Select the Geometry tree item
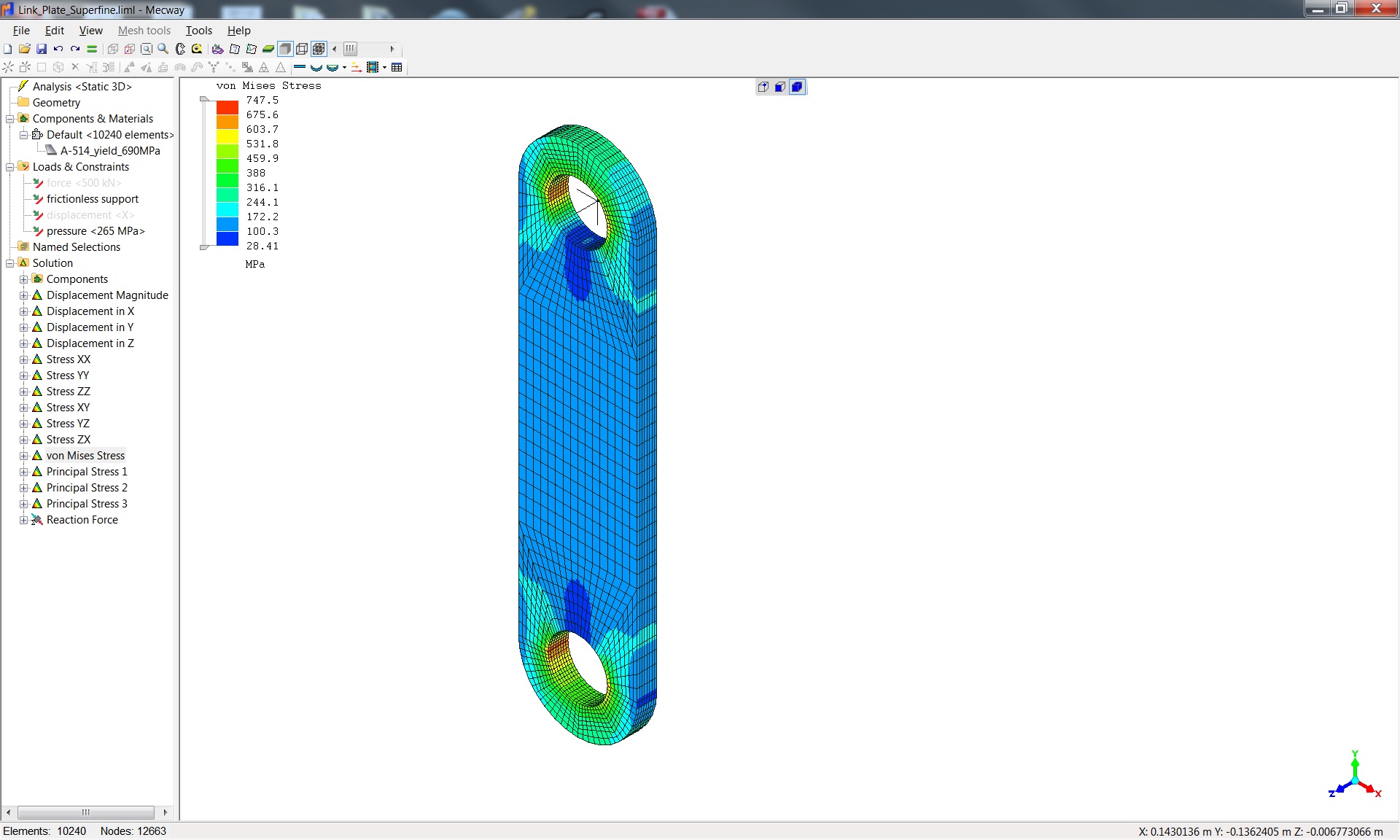Image resolution: width=1400 pixels, height=840 pixels. click(56, 103)
